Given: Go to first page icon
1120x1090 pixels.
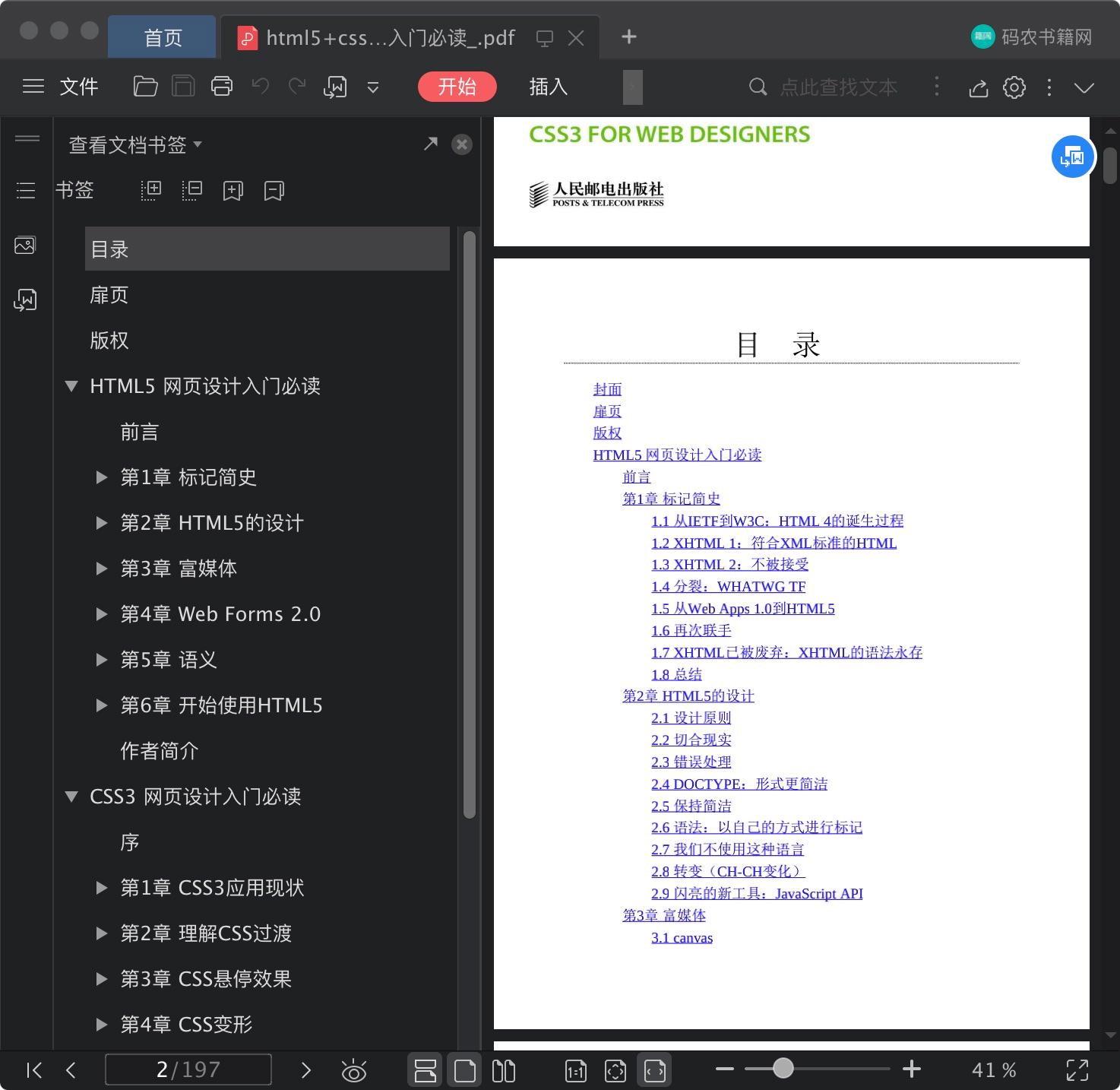Looking at the screenshot, I should (x=33, y=1070).
